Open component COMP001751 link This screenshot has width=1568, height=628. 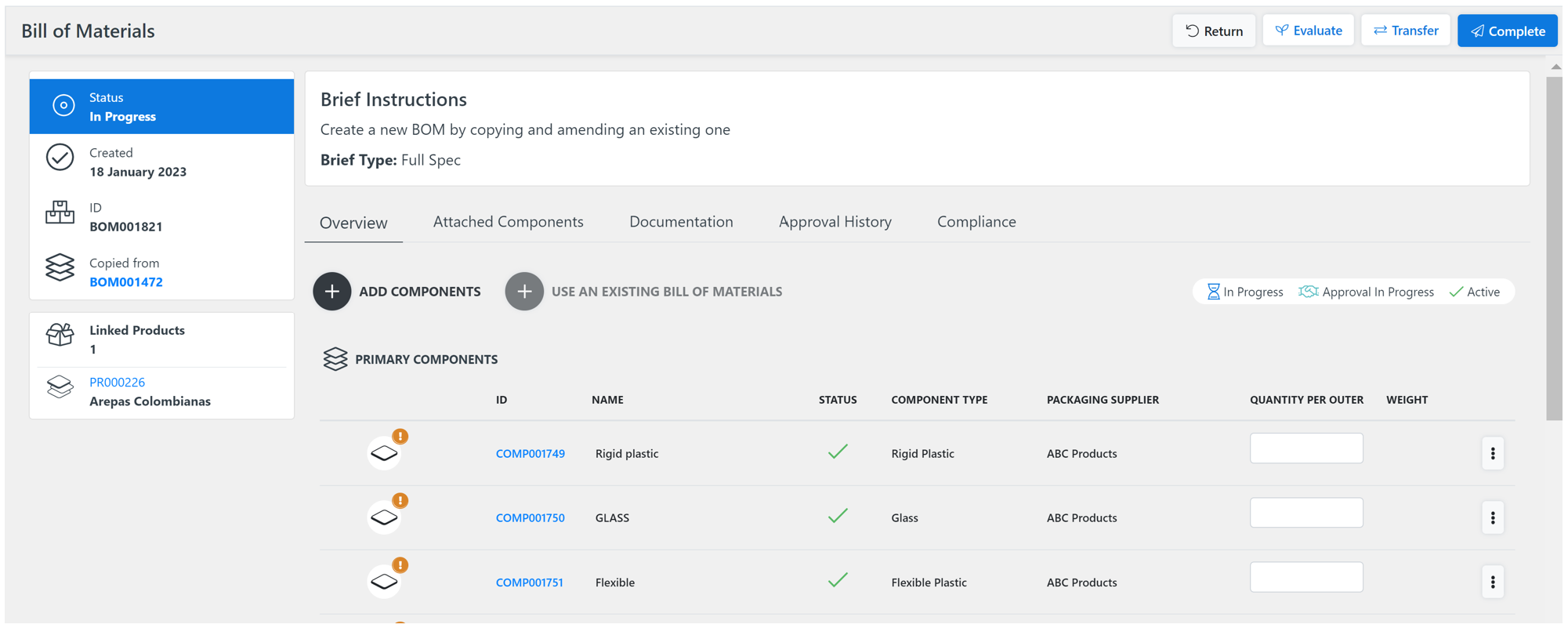click(529, 583)
